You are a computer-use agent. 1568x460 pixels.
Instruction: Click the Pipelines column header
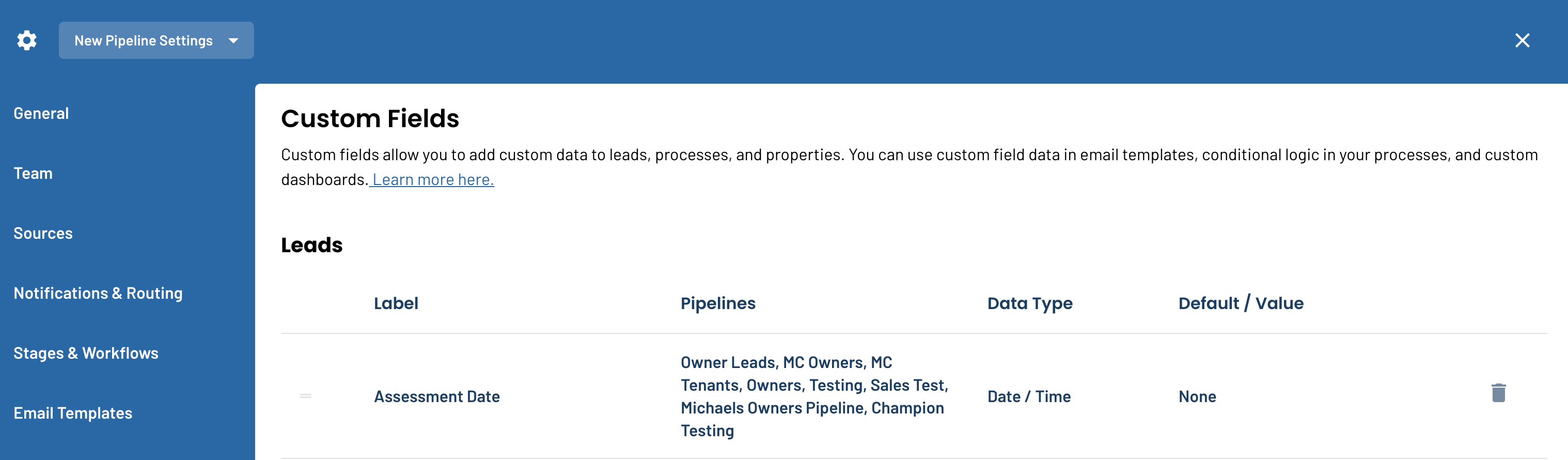coord(718,303)
